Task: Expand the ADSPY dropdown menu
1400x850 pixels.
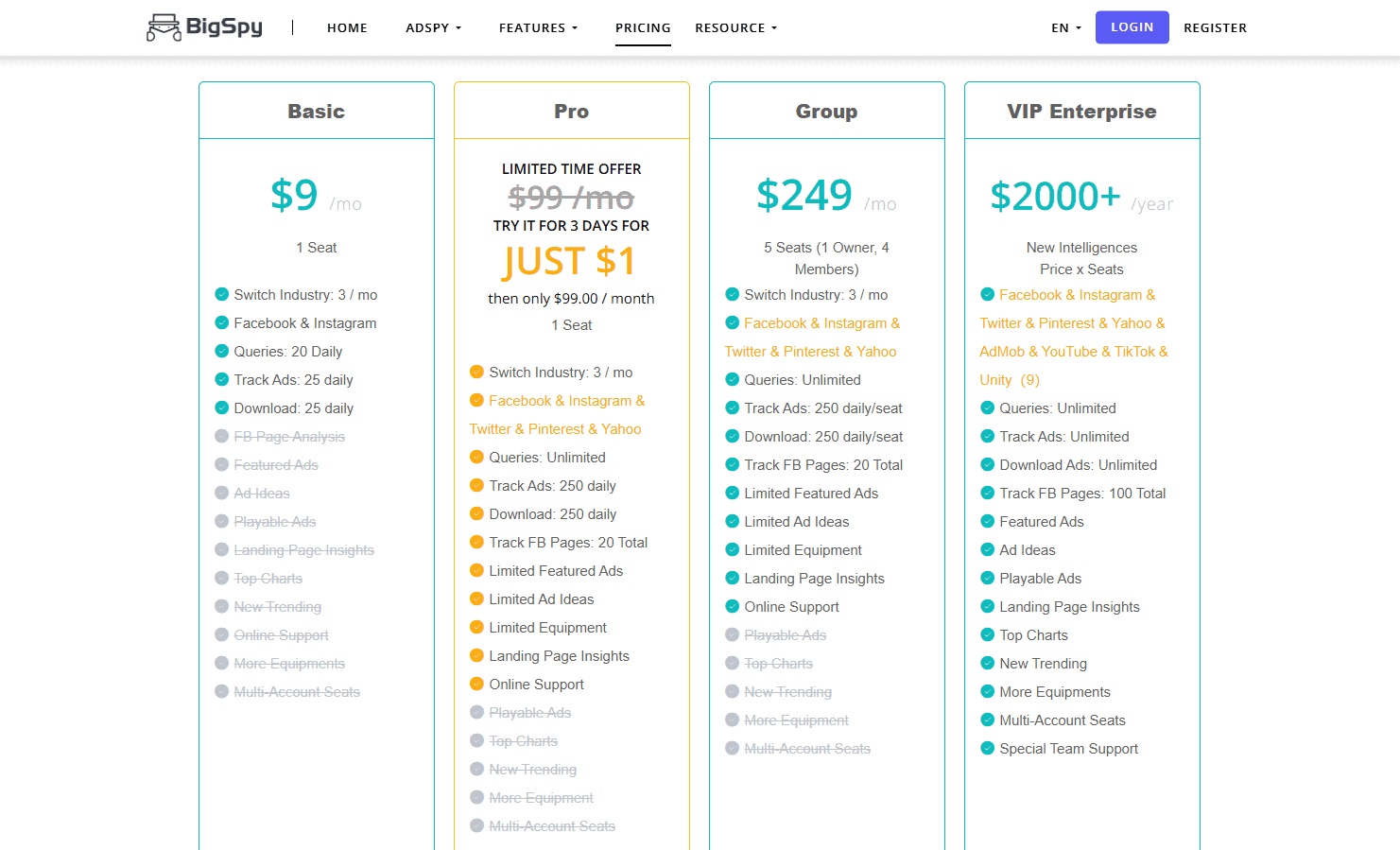Action: click(434, 28)
